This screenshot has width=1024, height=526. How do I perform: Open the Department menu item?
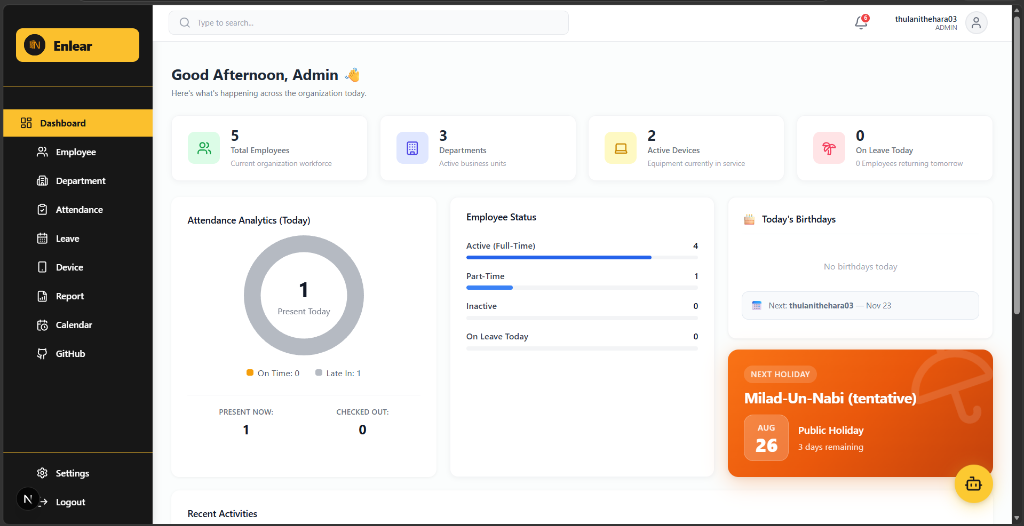[78, 180]
